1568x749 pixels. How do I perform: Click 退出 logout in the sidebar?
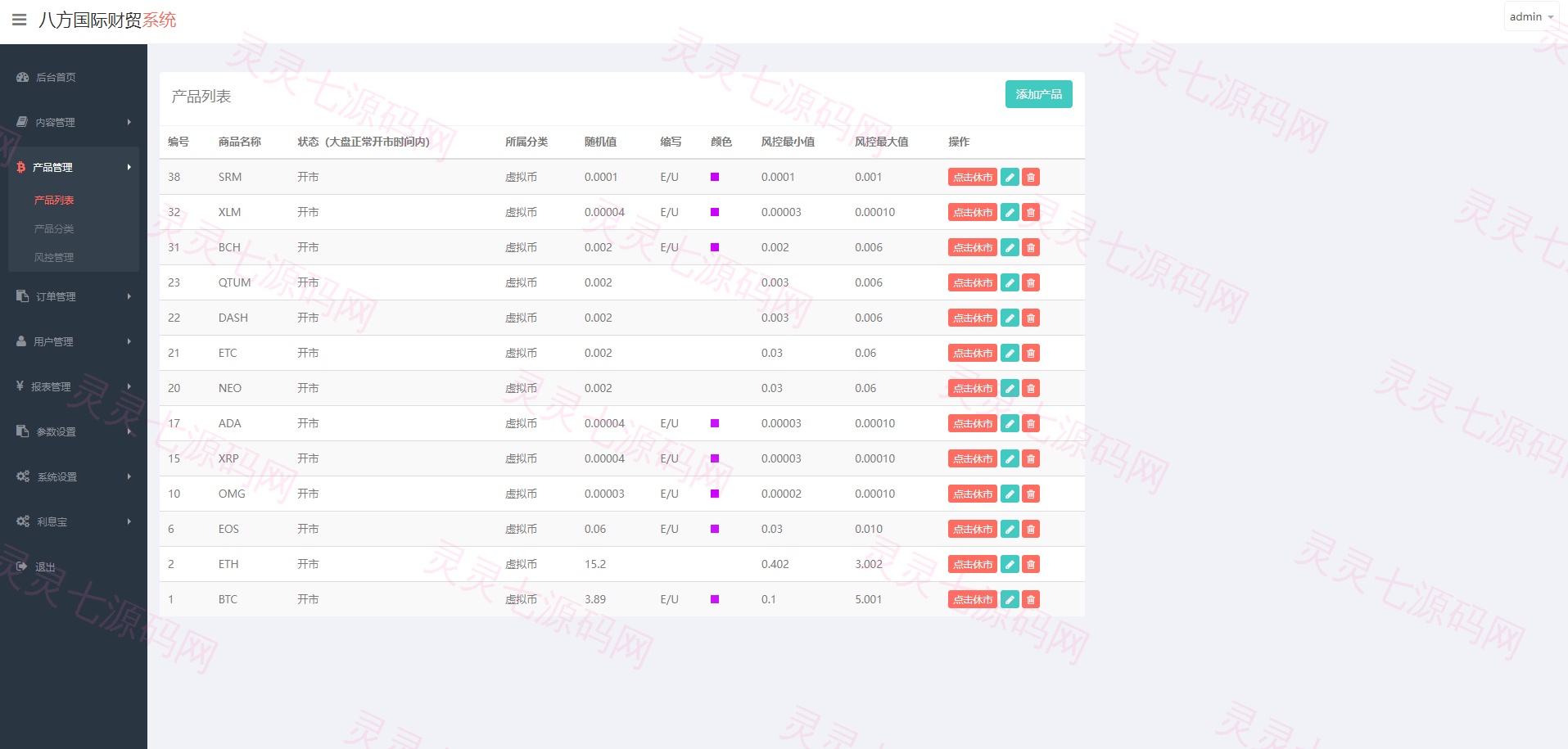74,566
